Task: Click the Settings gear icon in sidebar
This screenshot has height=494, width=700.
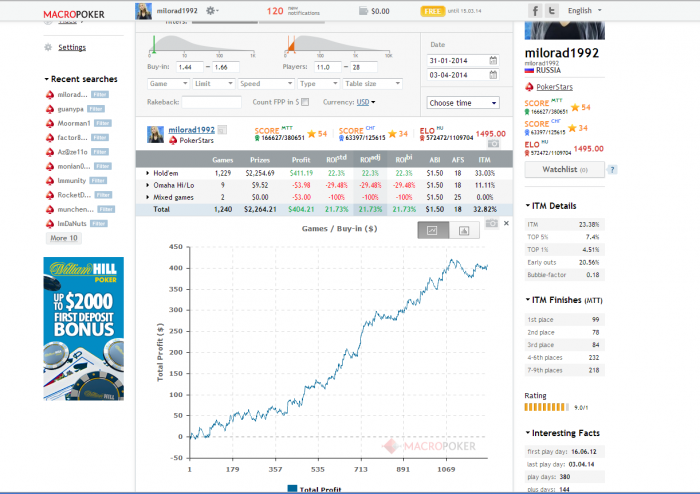Action: (48, 47)
